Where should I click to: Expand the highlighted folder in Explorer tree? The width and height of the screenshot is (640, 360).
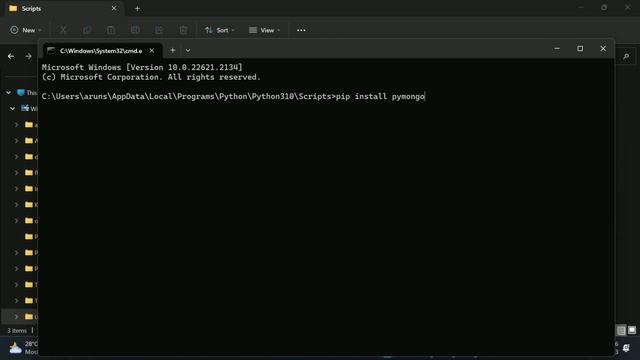pyautogui.click(x=17, y=316)
